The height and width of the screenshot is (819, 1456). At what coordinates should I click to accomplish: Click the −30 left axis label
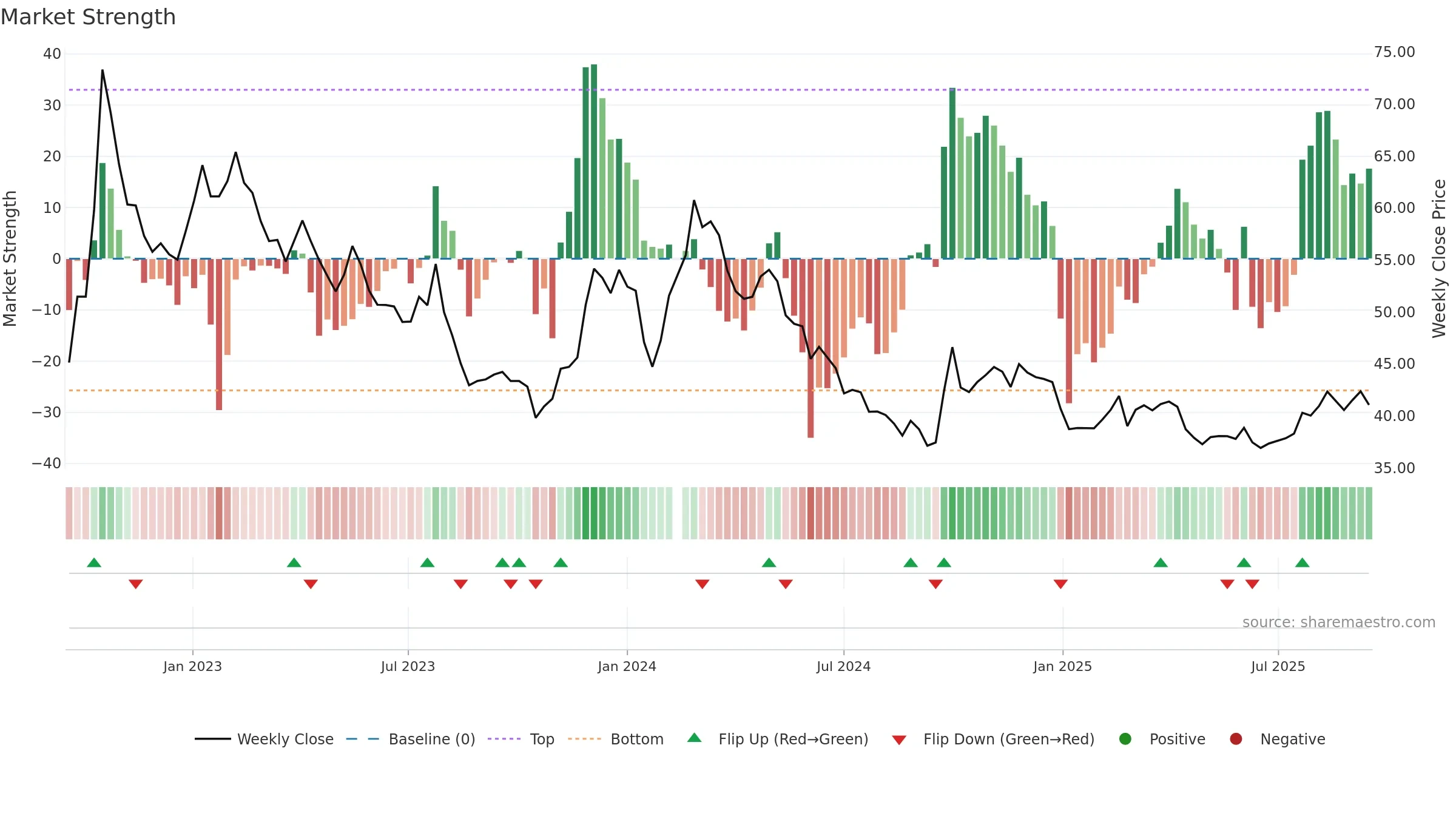click(x=47, y=413)
